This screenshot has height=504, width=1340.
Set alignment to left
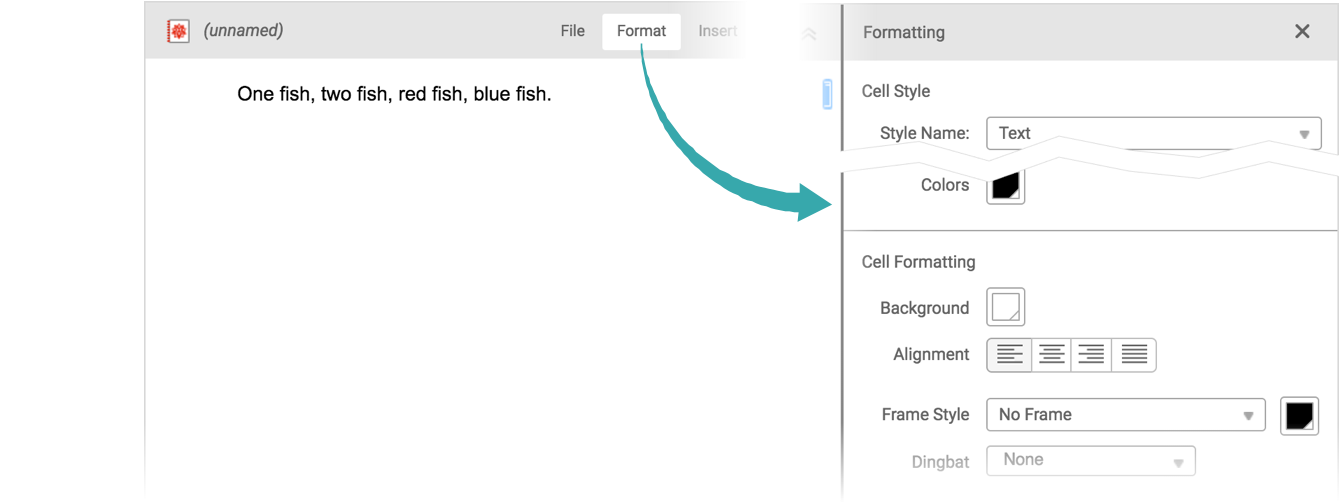coord(1009,355)
